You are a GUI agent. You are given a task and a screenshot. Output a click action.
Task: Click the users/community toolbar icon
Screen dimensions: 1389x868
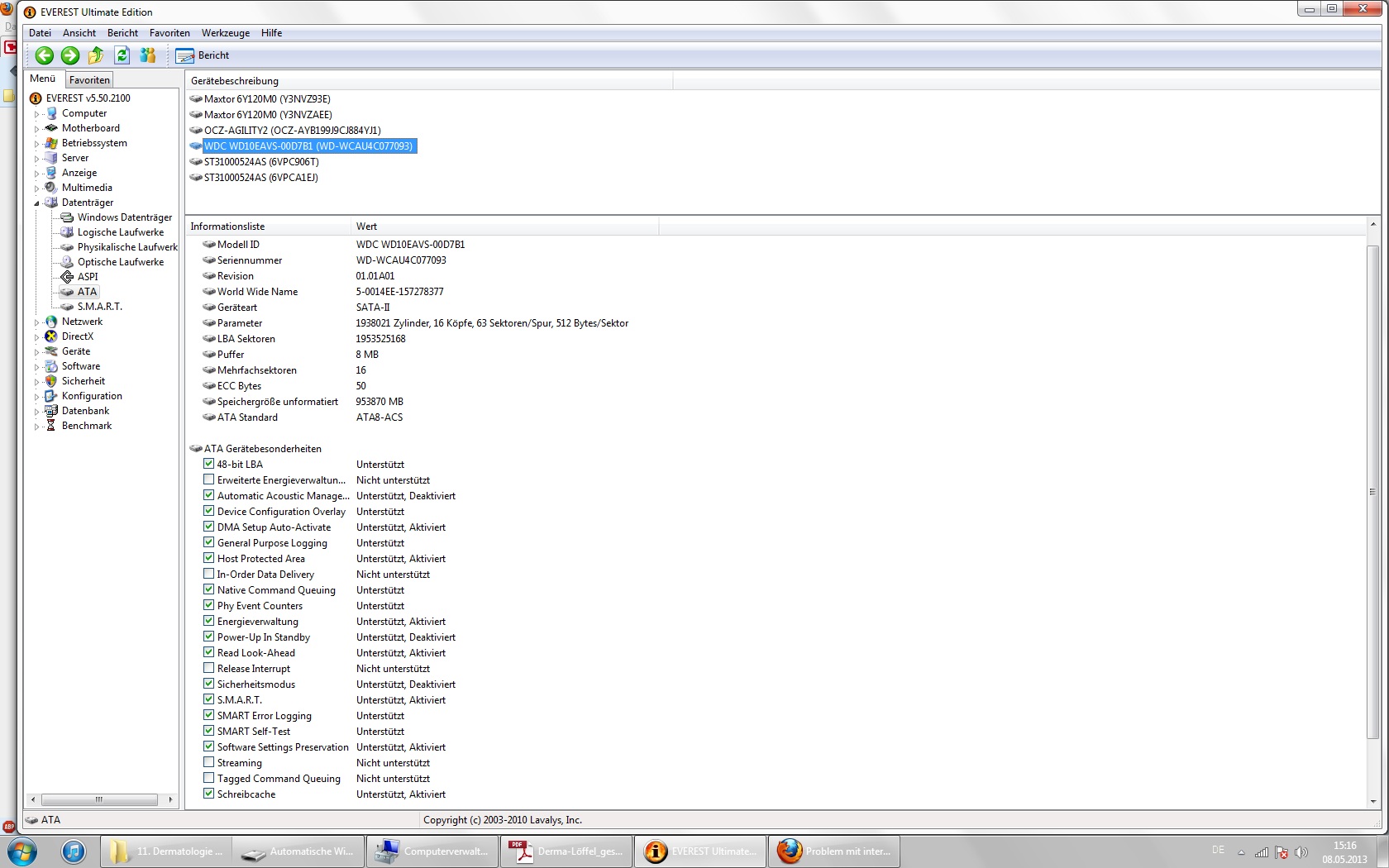click(x=148, y=55)
